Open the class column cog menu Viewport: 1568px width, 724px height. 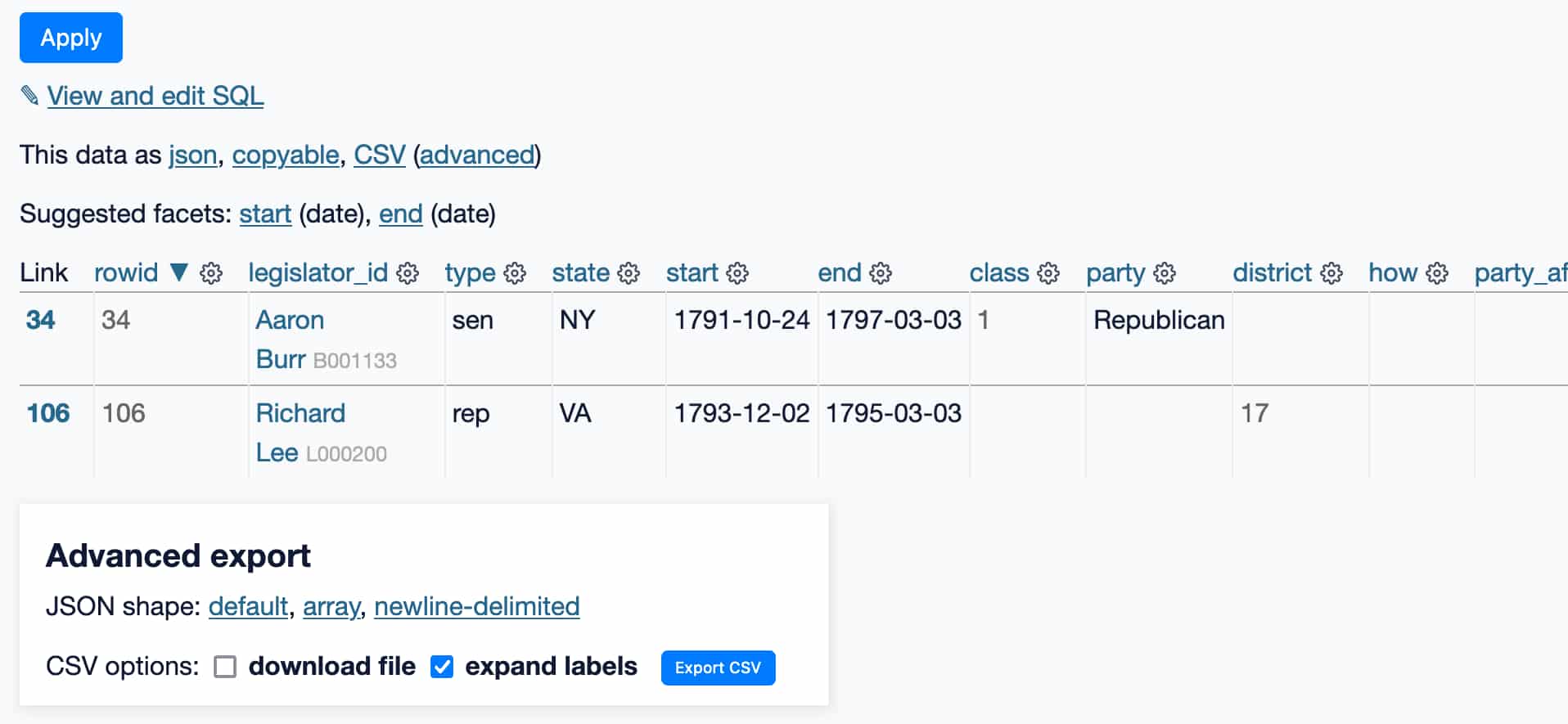pos(1048,273)
